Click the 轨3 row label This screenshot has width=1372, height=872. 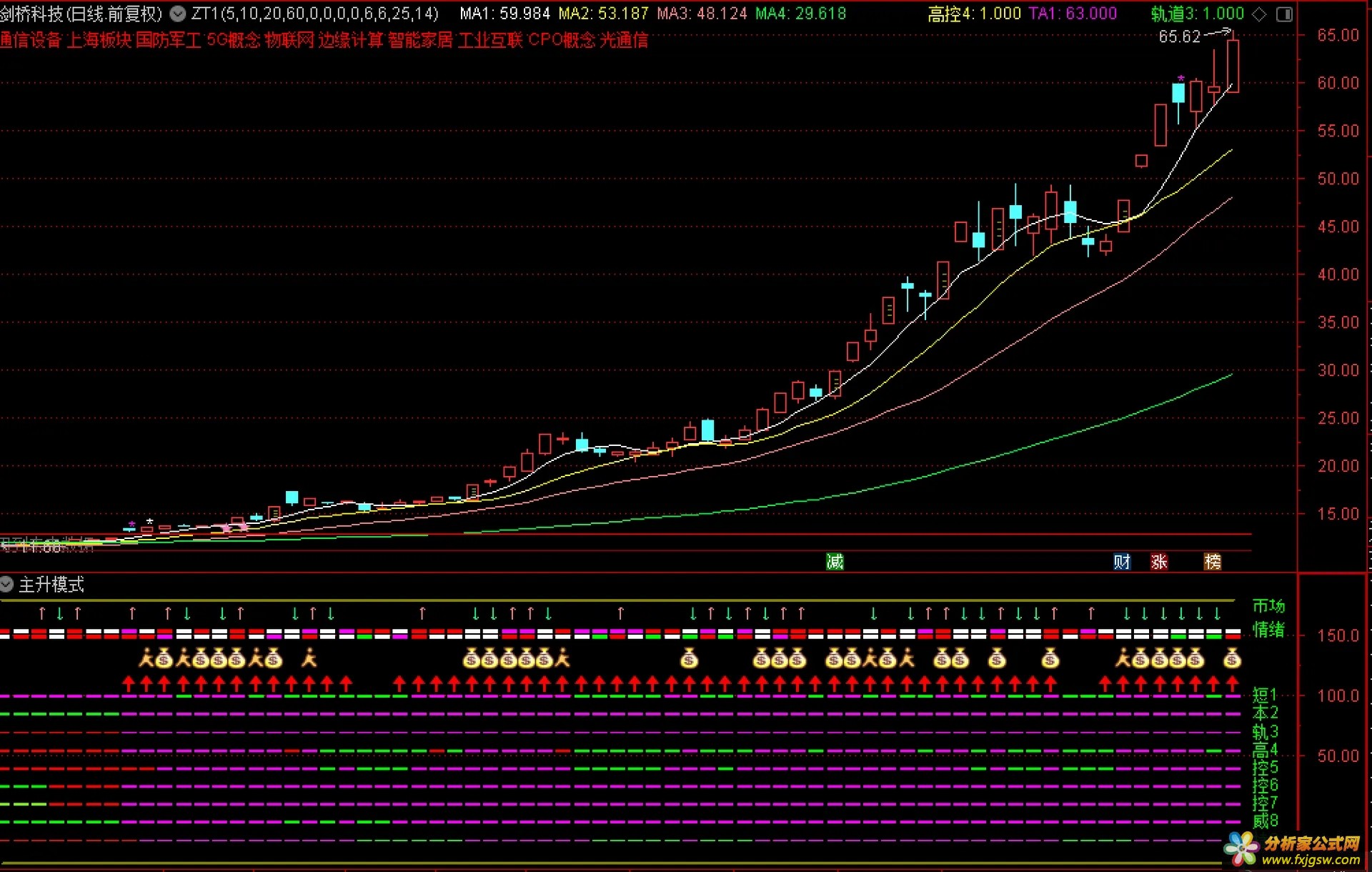[1265, 732]
